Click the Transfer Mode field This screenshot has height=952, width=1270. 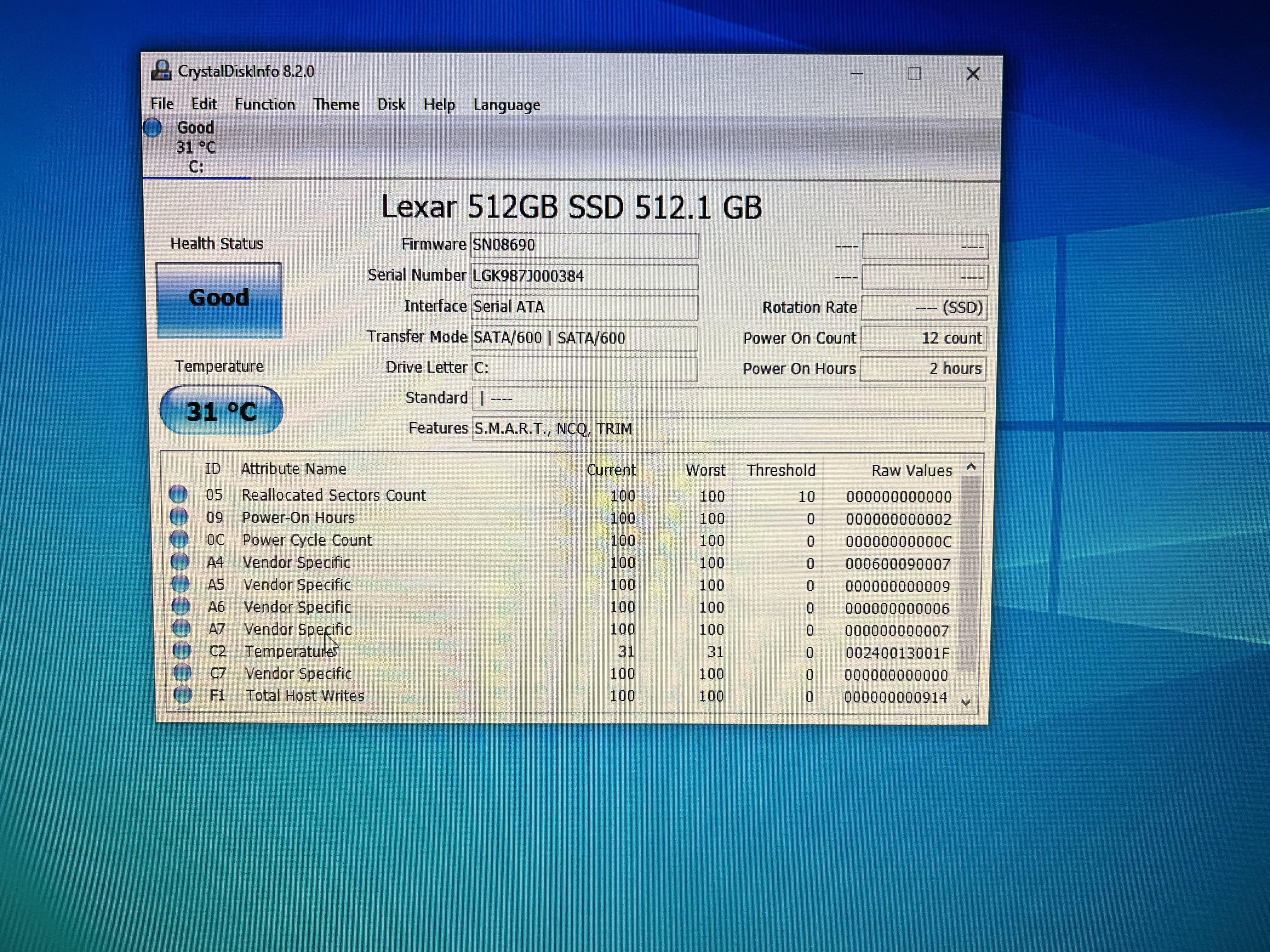(x=585, y=338)
